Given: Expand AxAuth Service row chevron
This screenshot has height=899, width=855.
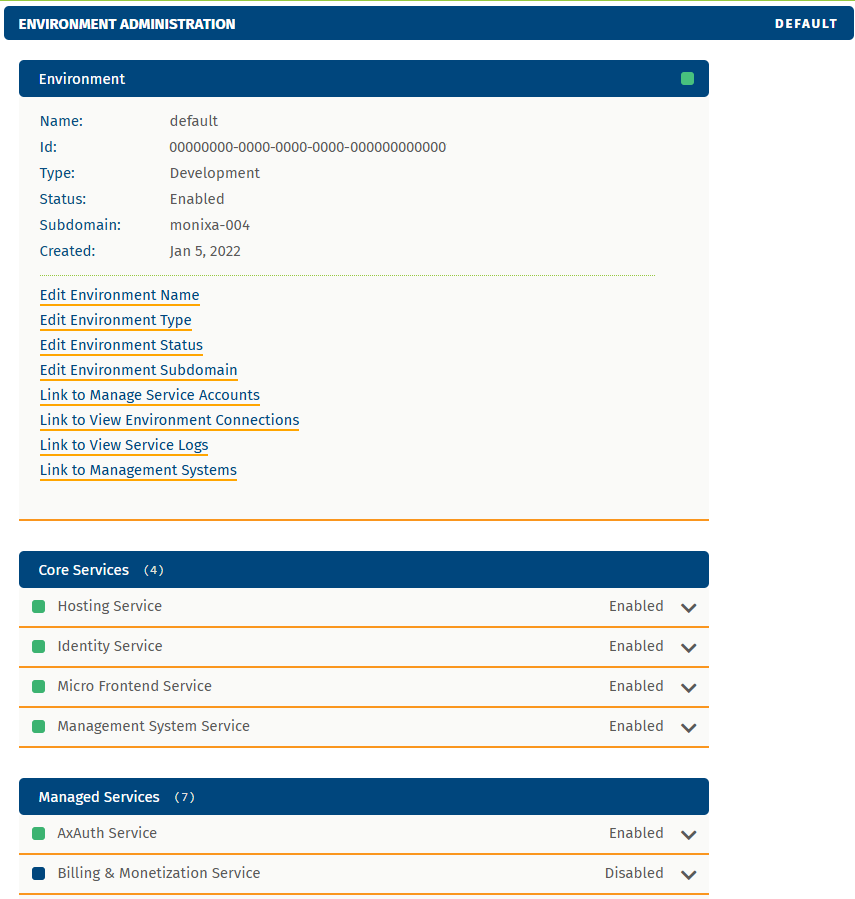Looking at the screenshot, I should [688, 835].
